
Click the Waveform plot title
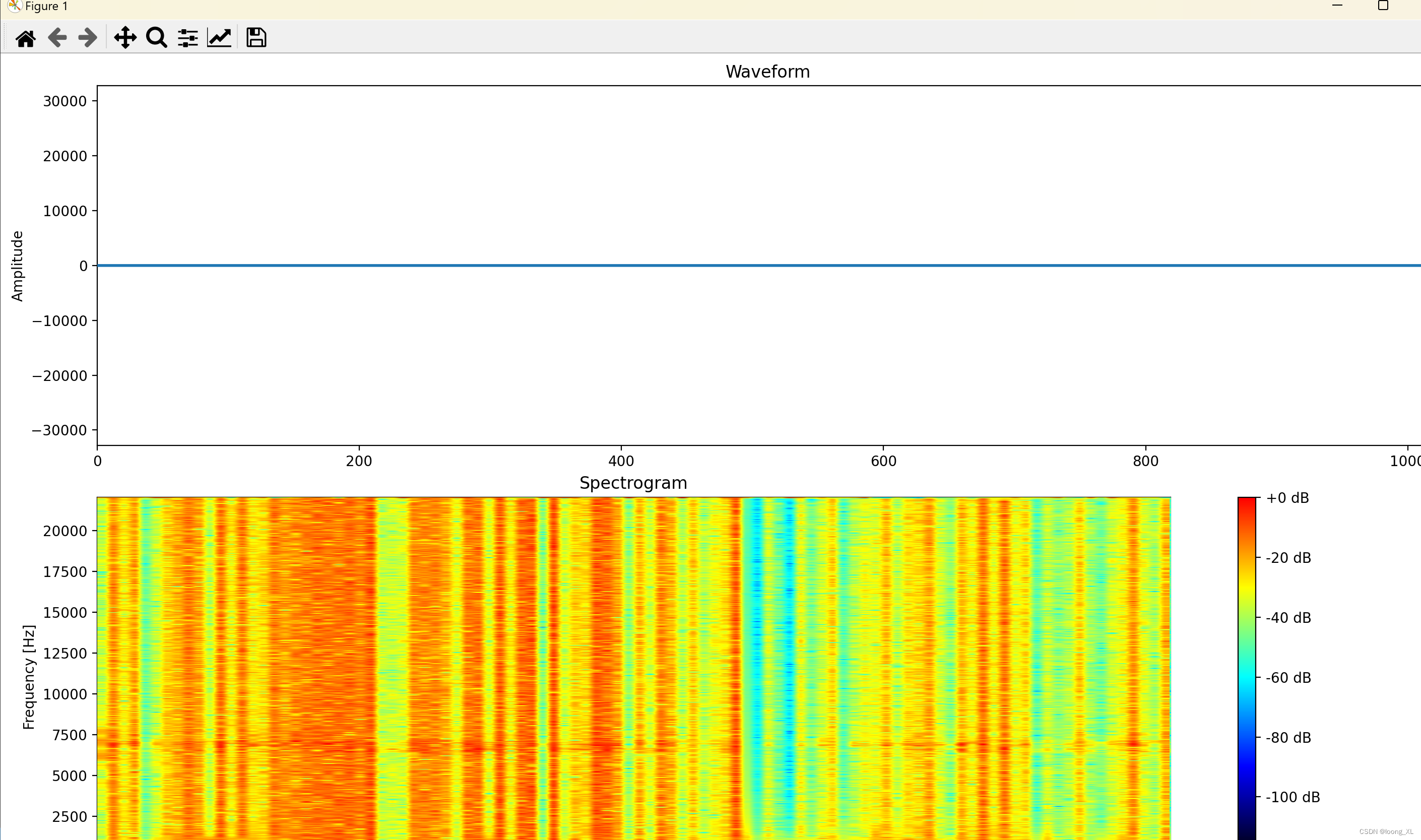[767, 72]
